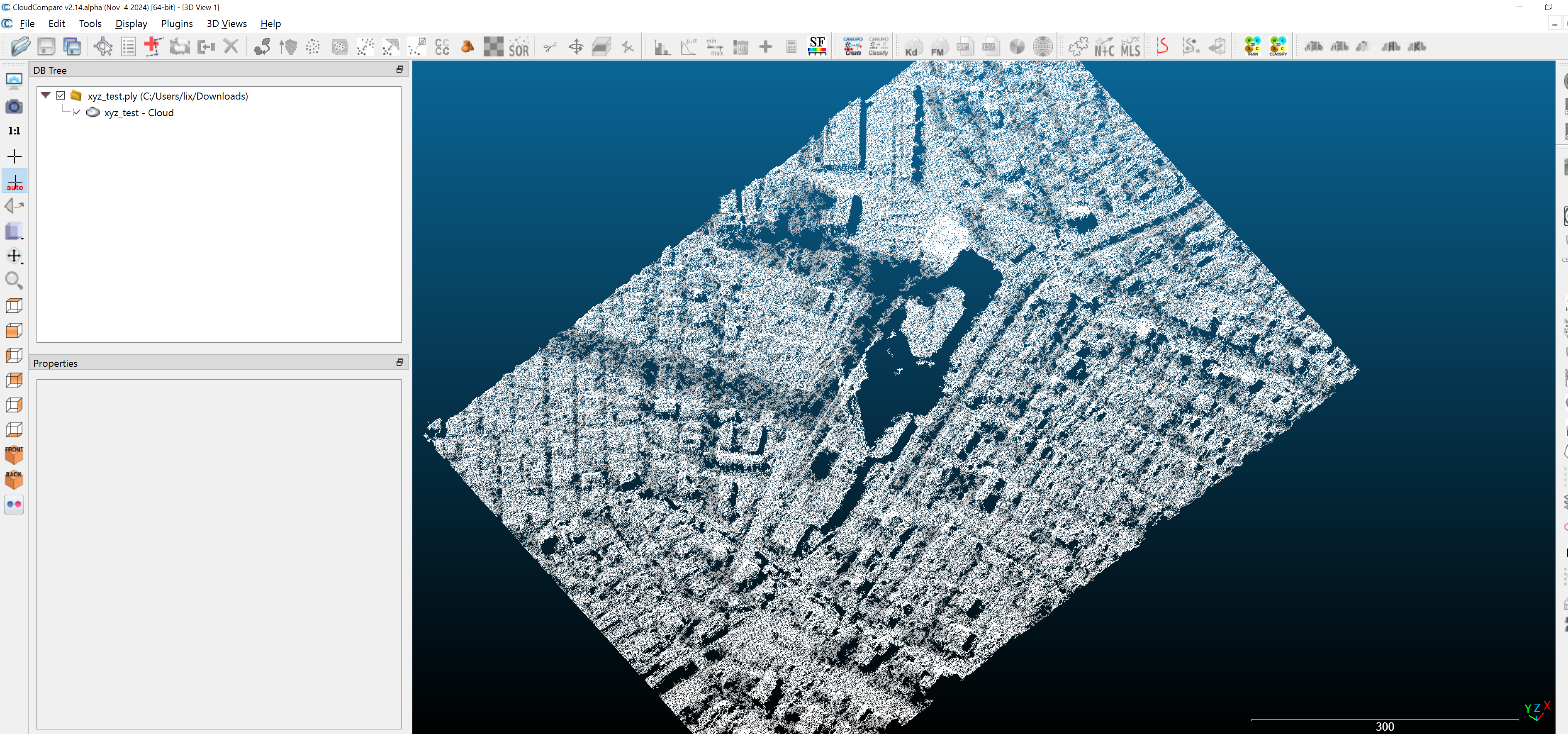Undock the Properties panel
The height and width of the screenshot is (734, 1568).
399,363
